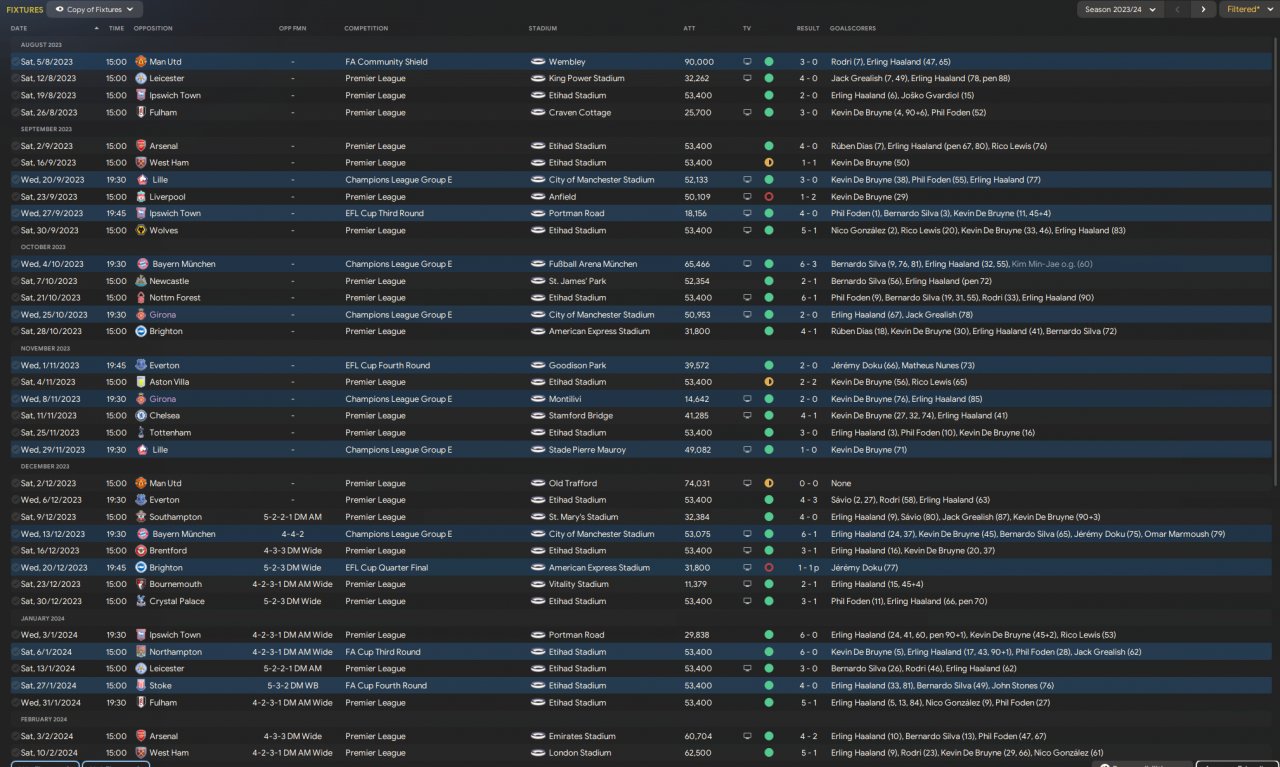
Task: Click the Brentford club badge icon
Action: point(141,551)
